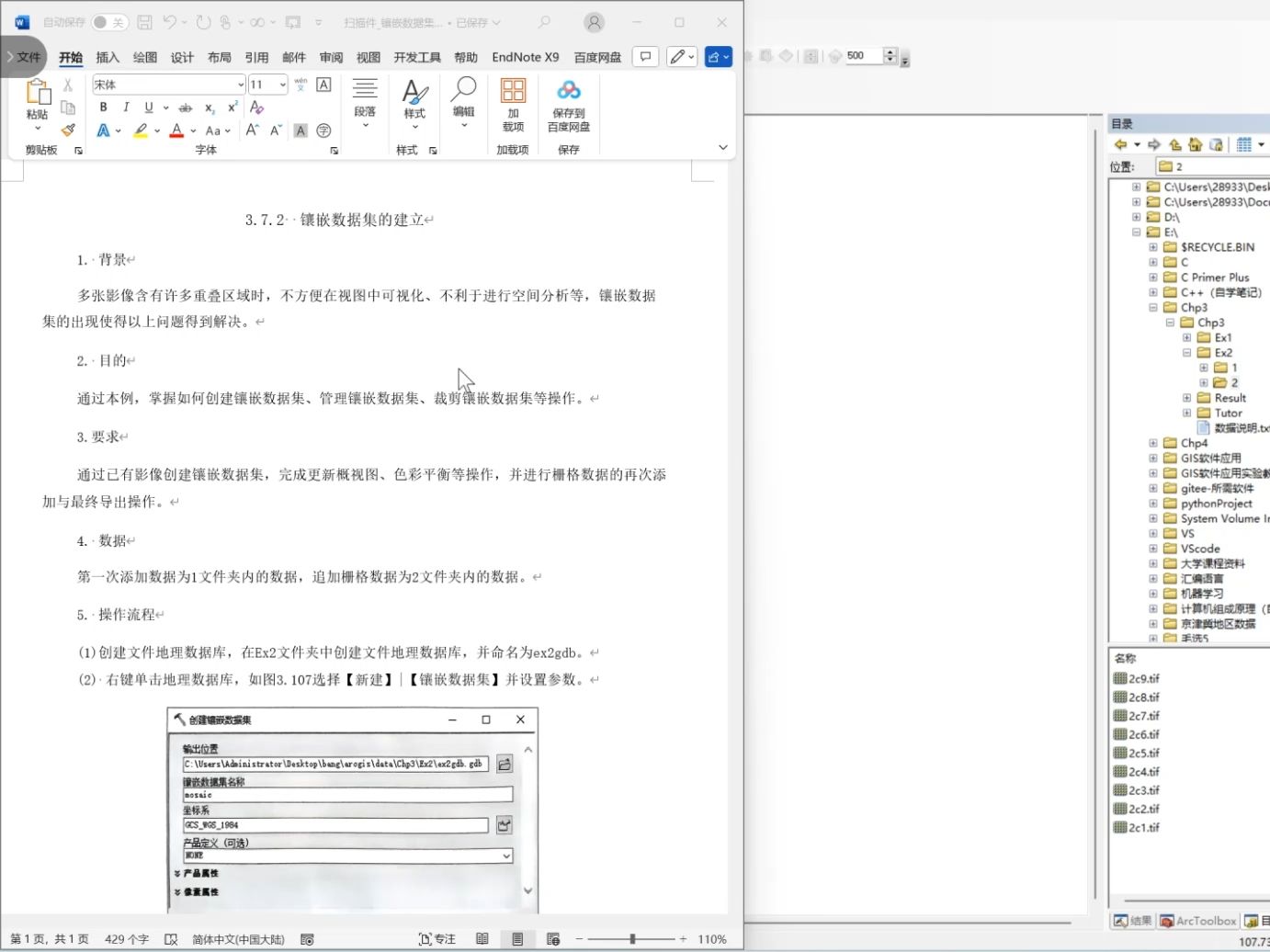This screenshot has height=952, width=1270.
Task: Open the EndNote X9 ribbon tab
Action: 526,57
